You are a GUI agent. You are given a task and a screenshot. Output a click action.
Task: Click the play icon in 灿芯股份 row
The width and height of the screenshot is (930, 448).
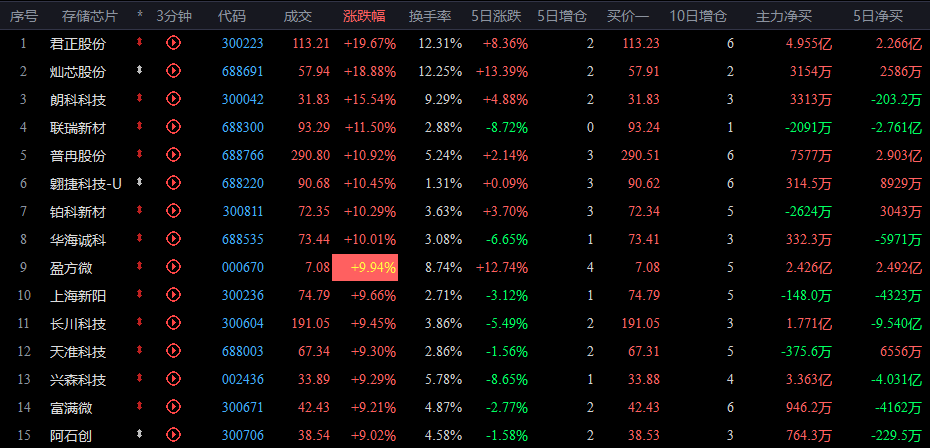(173, 71)
